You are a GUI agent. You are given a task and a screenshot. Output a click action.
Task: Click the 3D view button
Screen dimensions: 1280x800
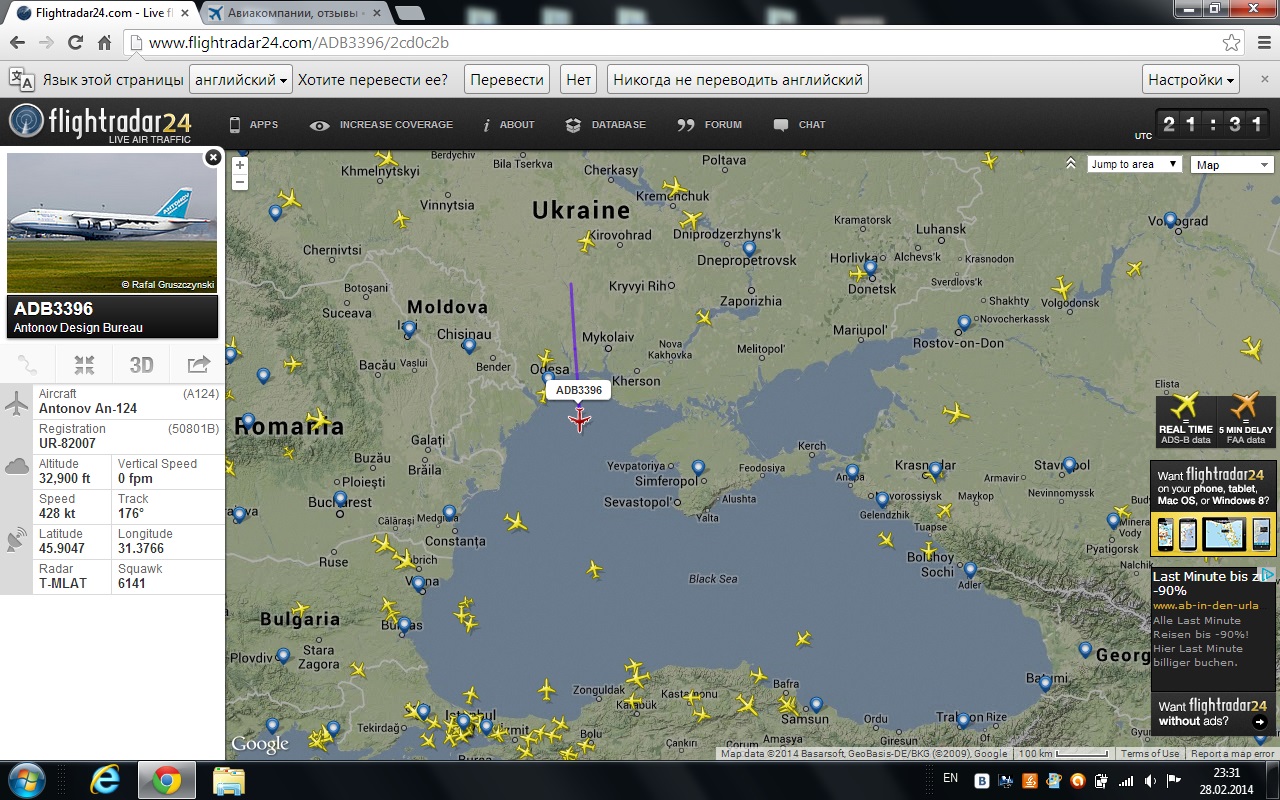click(141, 365)
